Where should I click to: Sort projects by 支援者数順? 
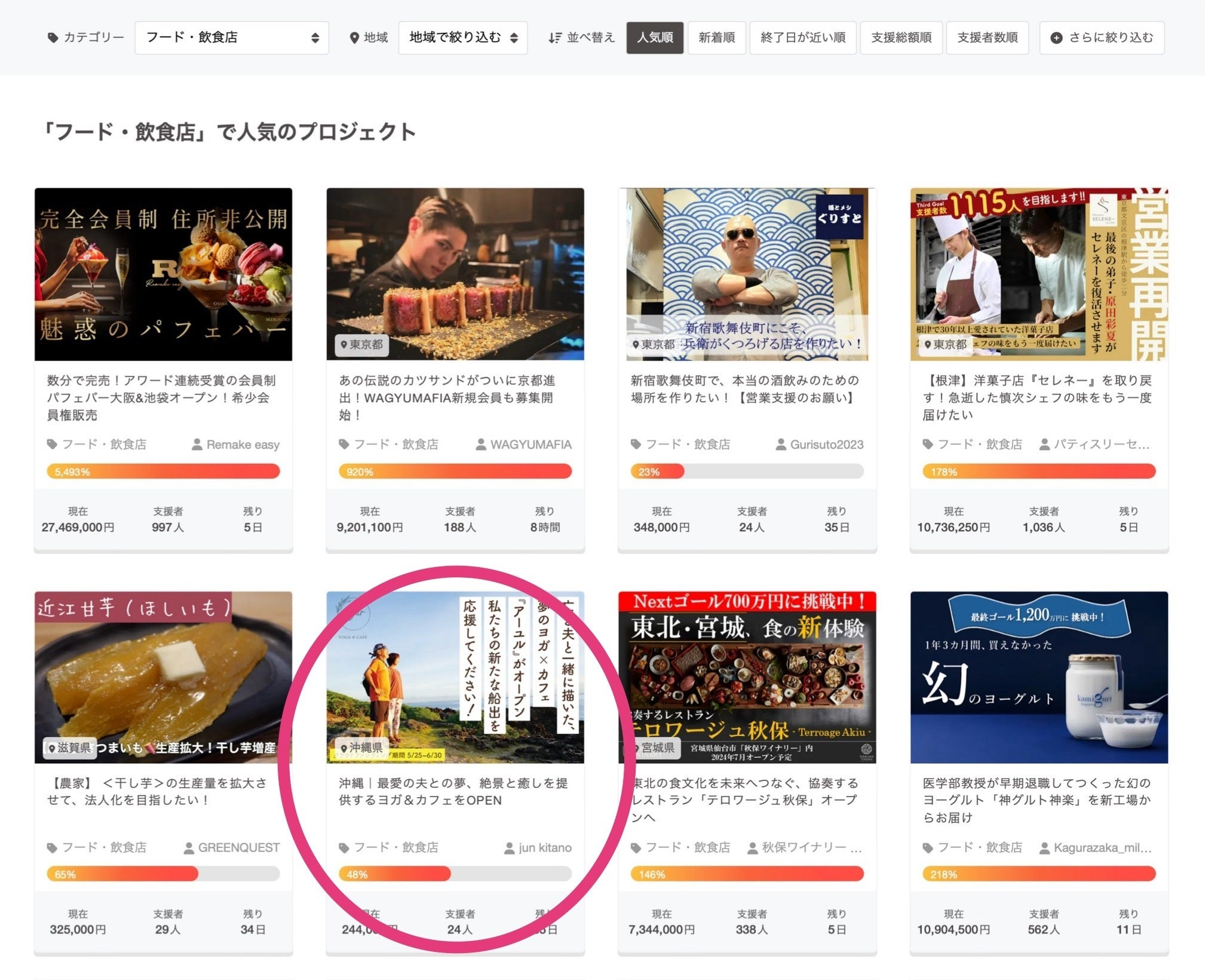coord(987,38)
